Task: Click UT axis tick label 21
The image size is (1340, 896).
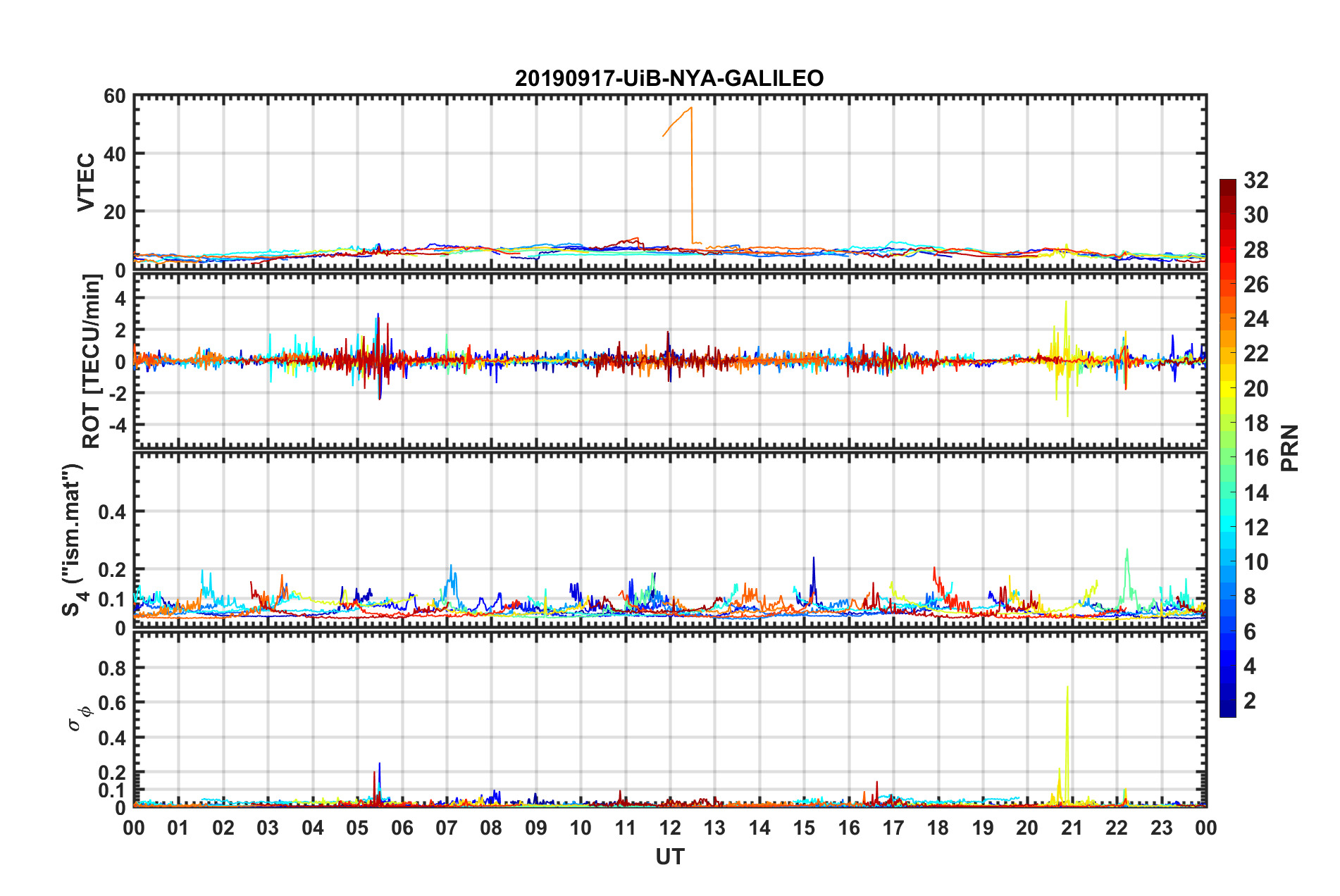Action: [x=1072, y=828]
